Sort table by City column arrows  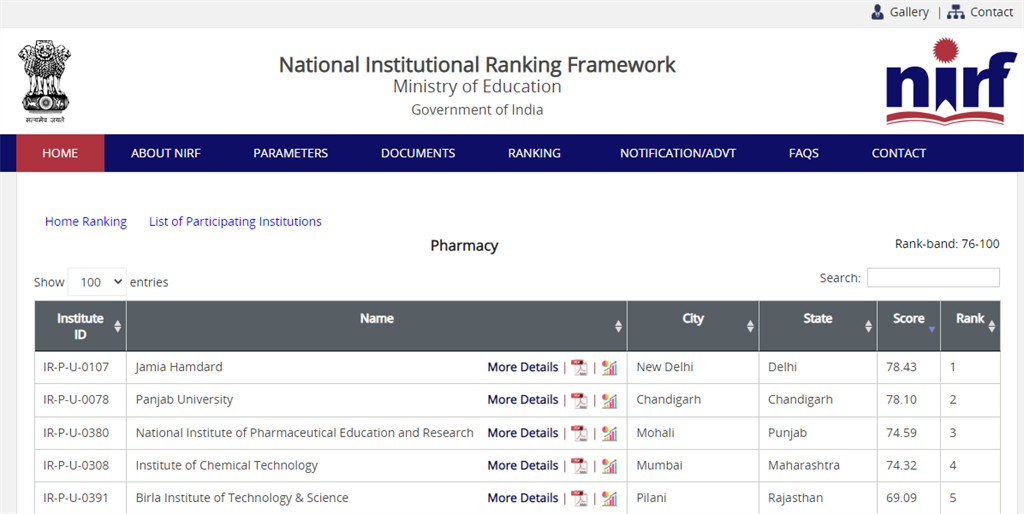click(x=750, y=326)
